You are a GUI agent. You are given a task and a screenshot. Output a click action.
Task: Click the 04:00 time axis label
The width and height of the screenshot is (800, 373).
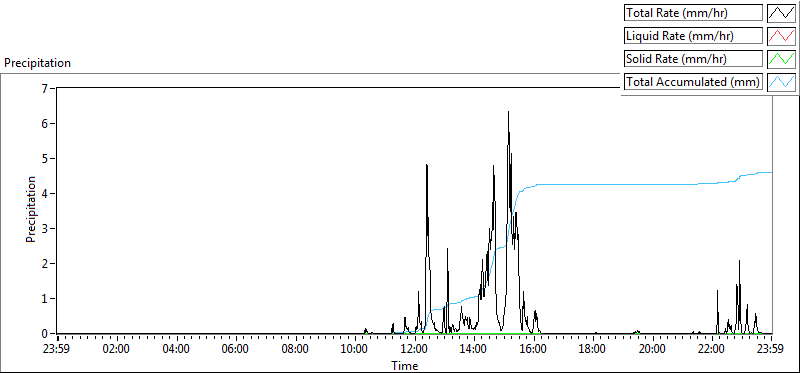[x=177, y=350]
